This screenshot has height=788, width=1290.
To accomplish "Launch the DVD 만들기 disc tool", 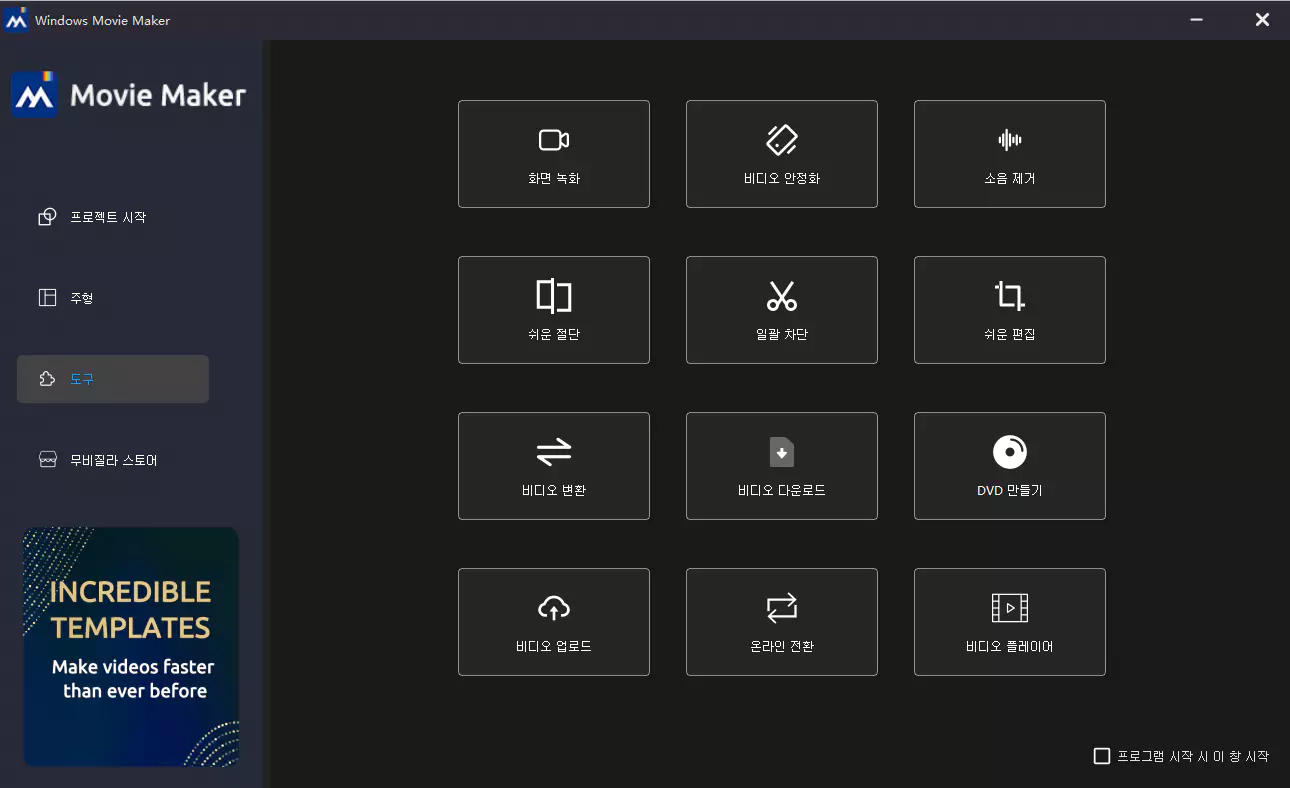I will click(1010, 466).
